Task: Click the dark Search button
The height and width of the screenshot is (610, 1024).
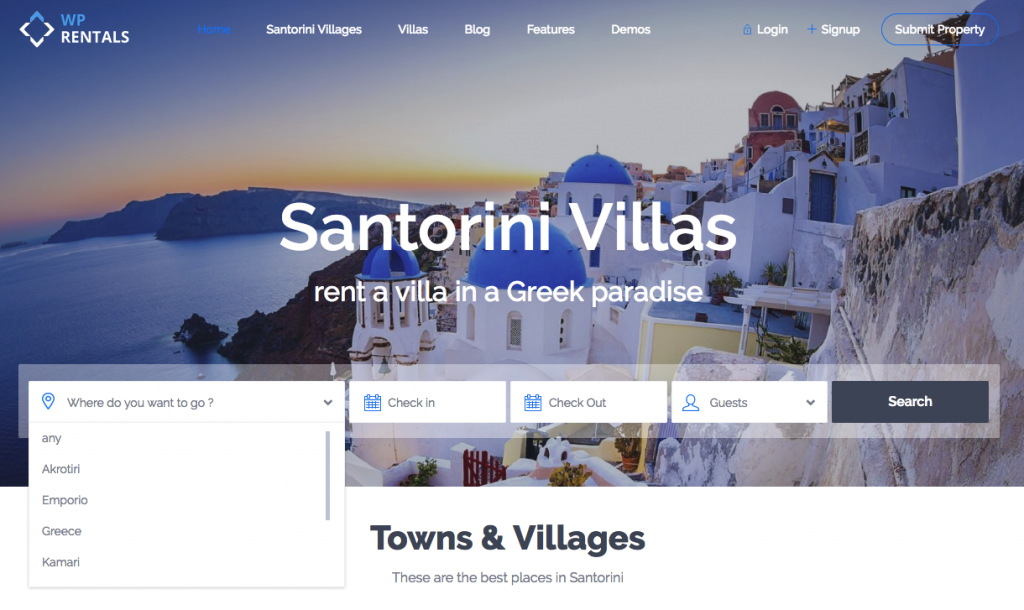Action: pos(910,402)
